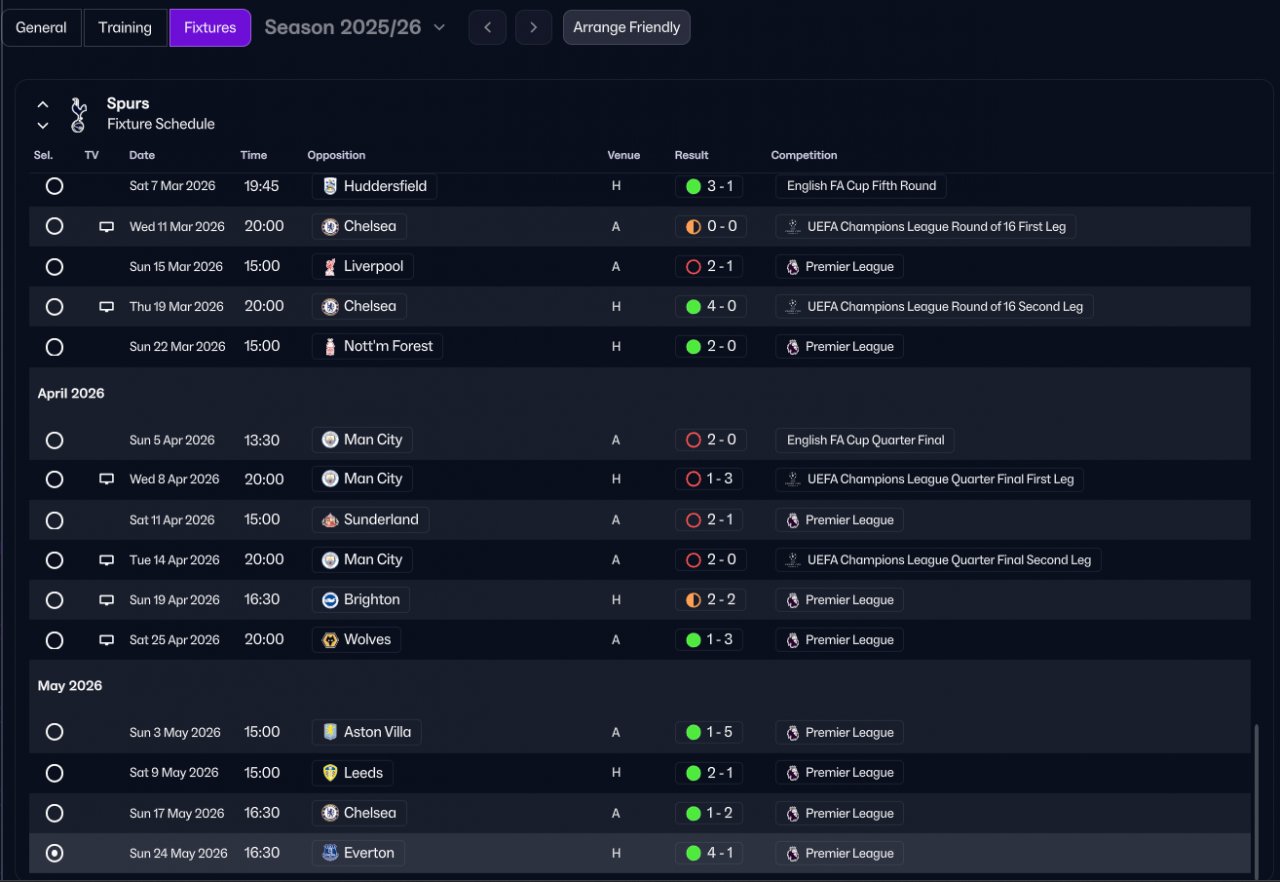1280x882 pixels.
Task: Click Nott'm Forest club badge icon
Action: [x=330, y=347]
